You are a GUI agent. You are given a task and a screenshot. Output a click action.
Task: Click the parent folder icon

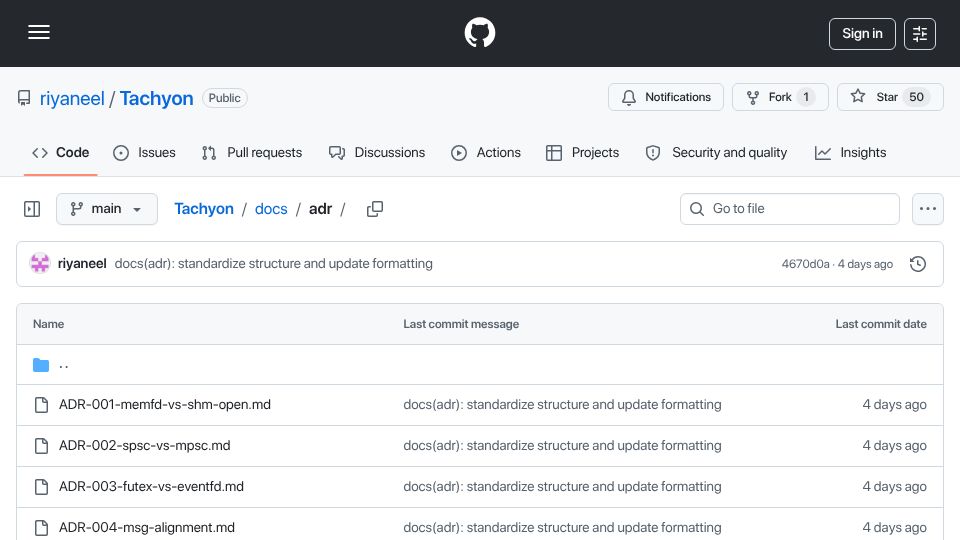(41, 365)
